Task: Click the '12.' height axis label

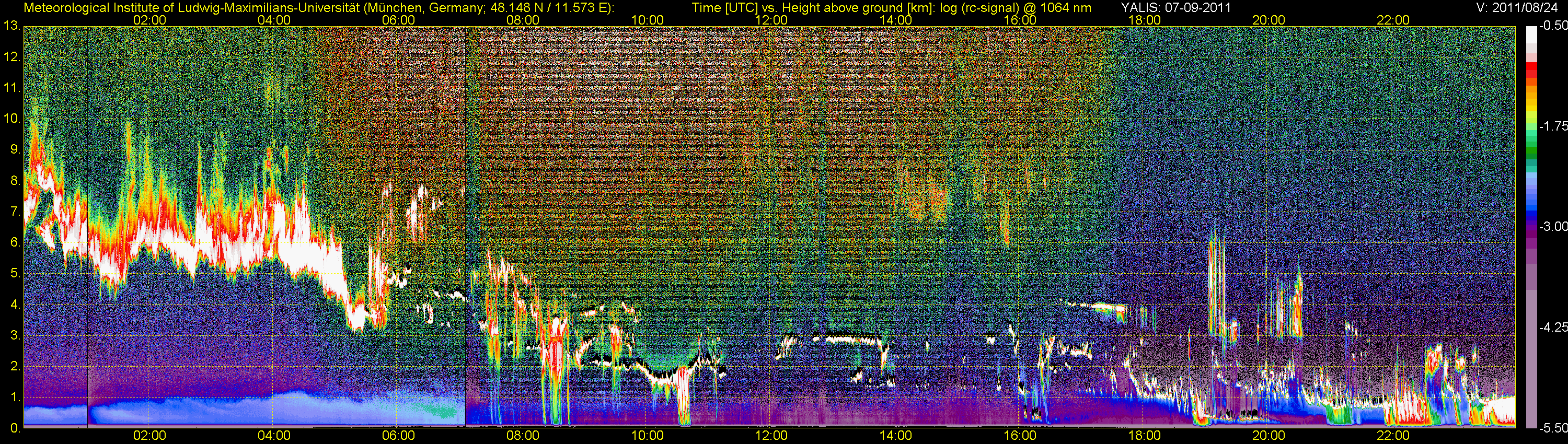Action: click(11, 57)
